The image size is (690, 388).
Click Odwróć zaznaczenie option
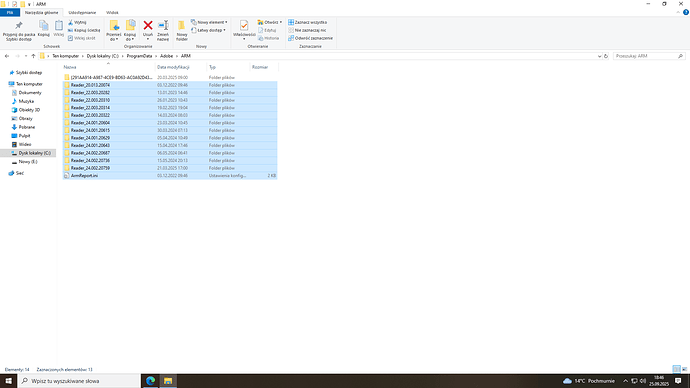coord(310,38)
